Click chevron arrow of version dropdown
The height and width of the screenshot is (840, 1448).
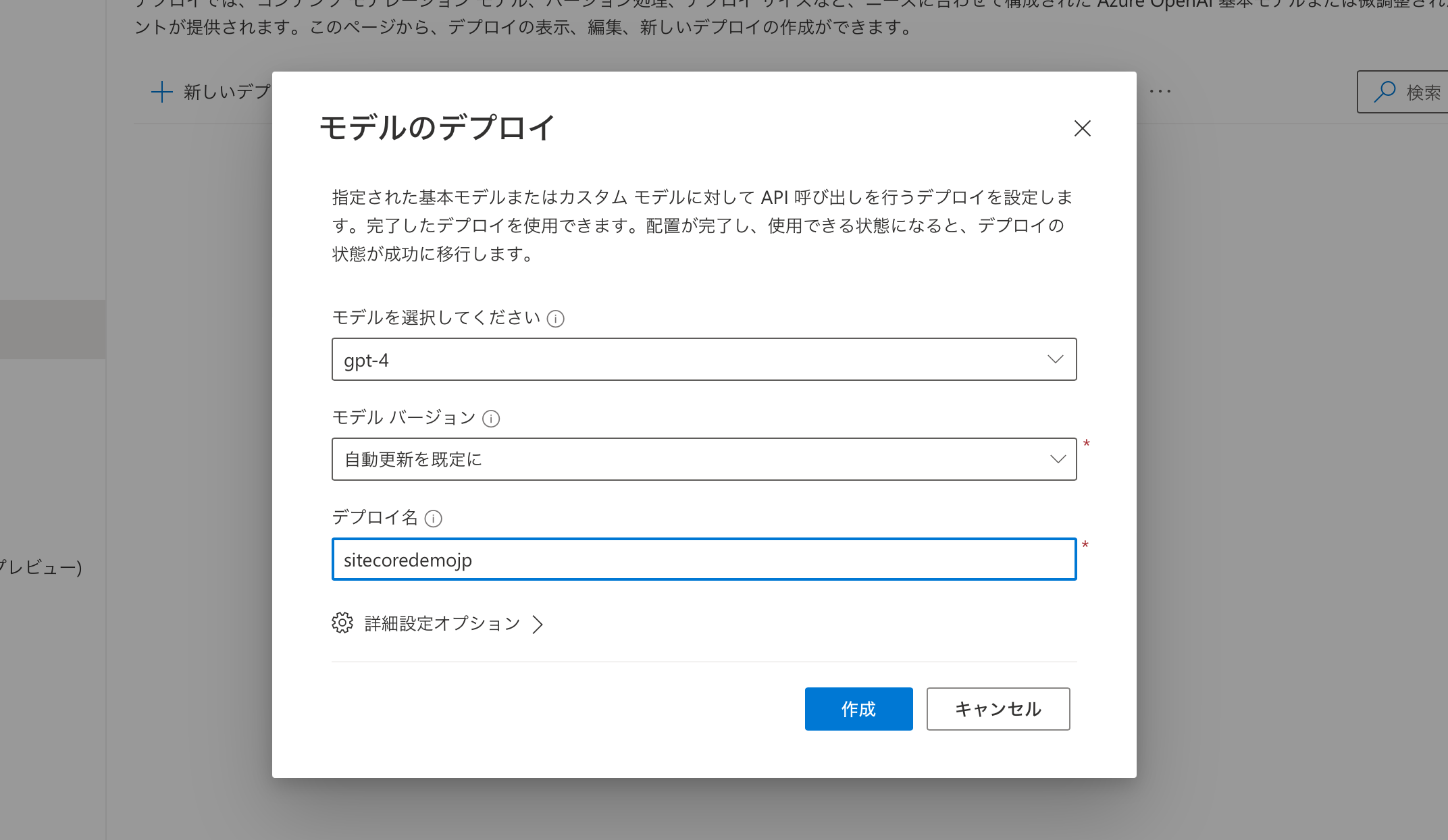(x=1058, y=459)
